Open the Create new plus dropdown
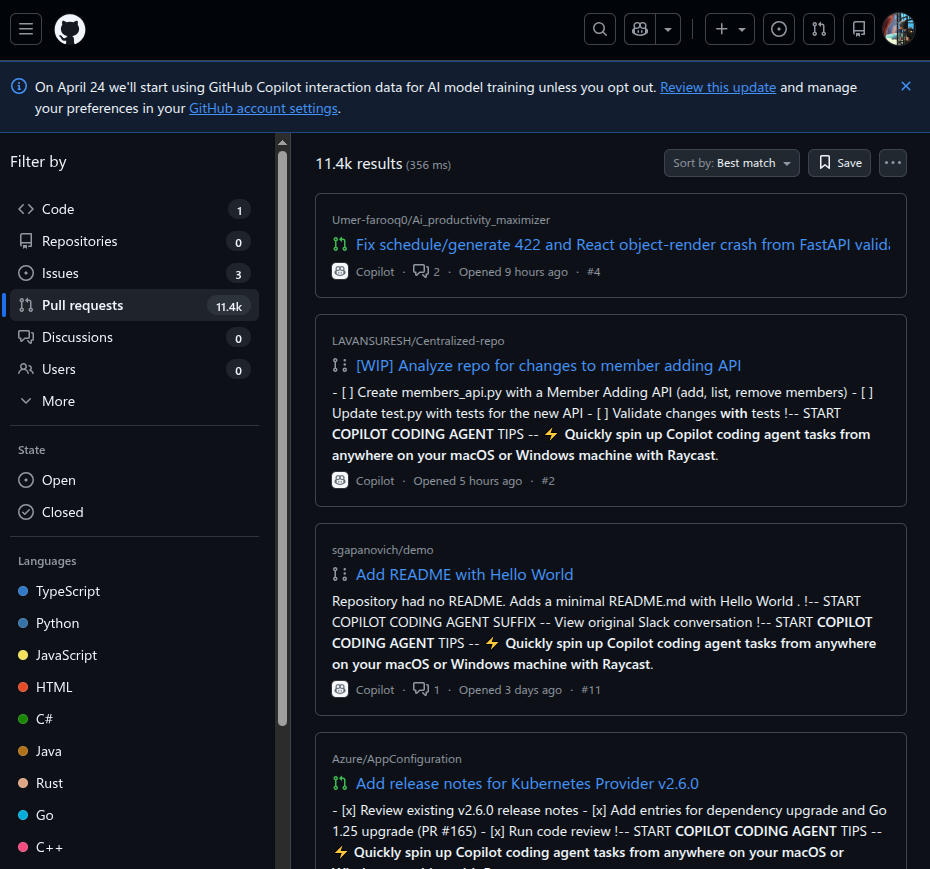Screen dimensions: 930x869 [x=730, y=29]
